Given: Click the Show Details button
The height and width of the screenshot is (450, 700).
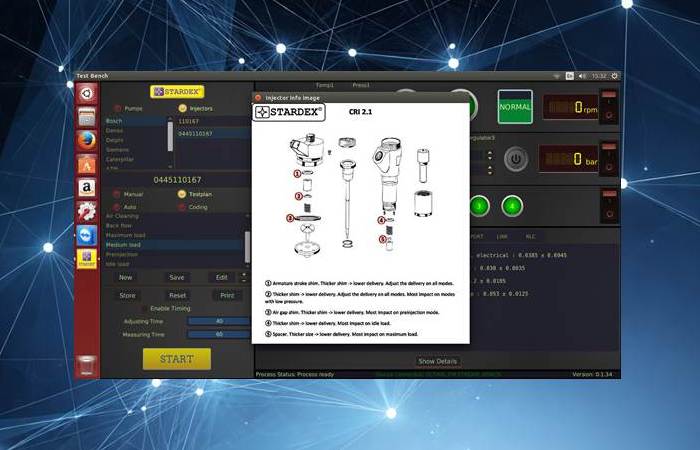Looking at the screenshot, I should click(437, 361).
